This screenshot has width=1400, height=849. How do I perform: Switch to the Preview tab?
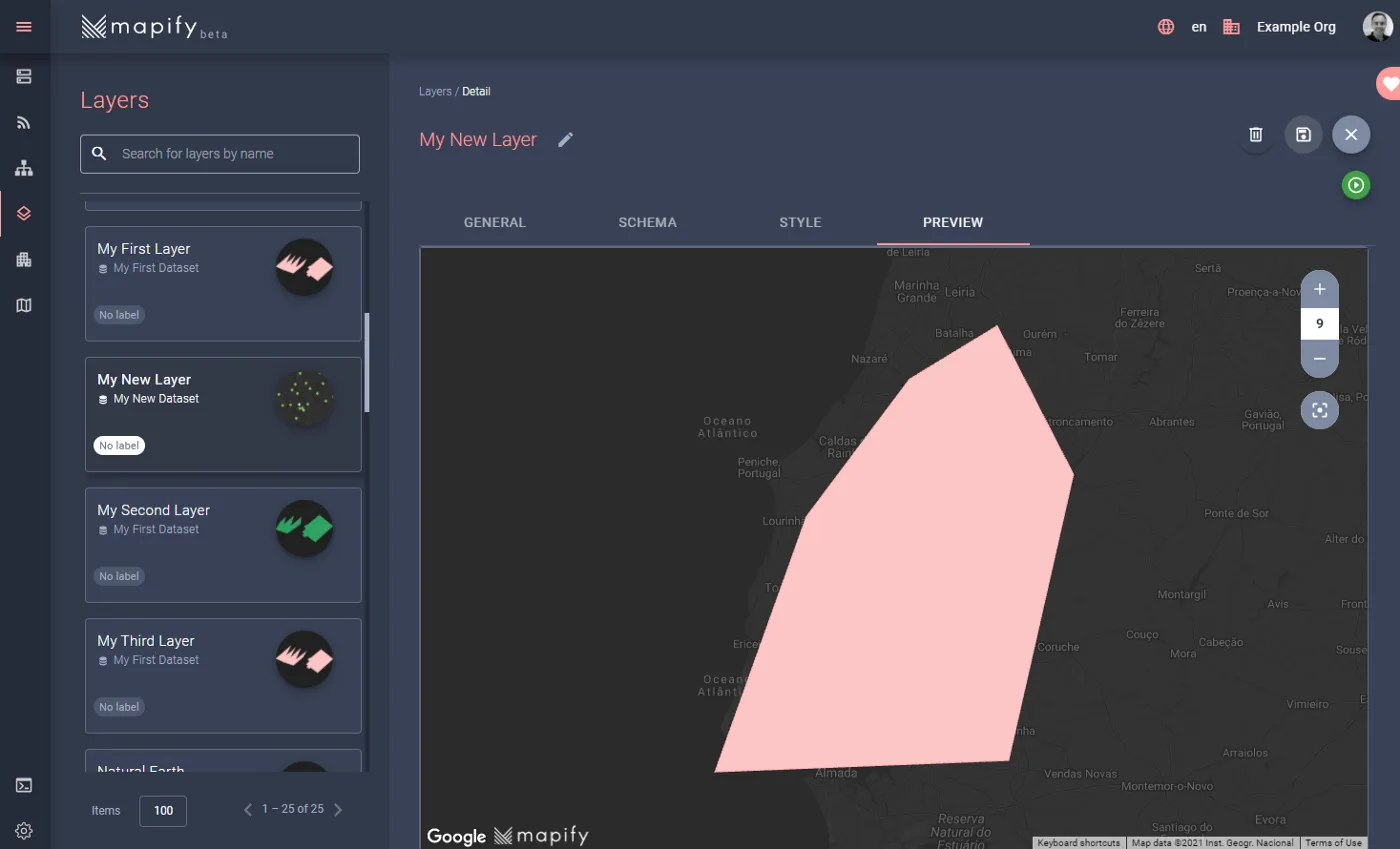953,222
